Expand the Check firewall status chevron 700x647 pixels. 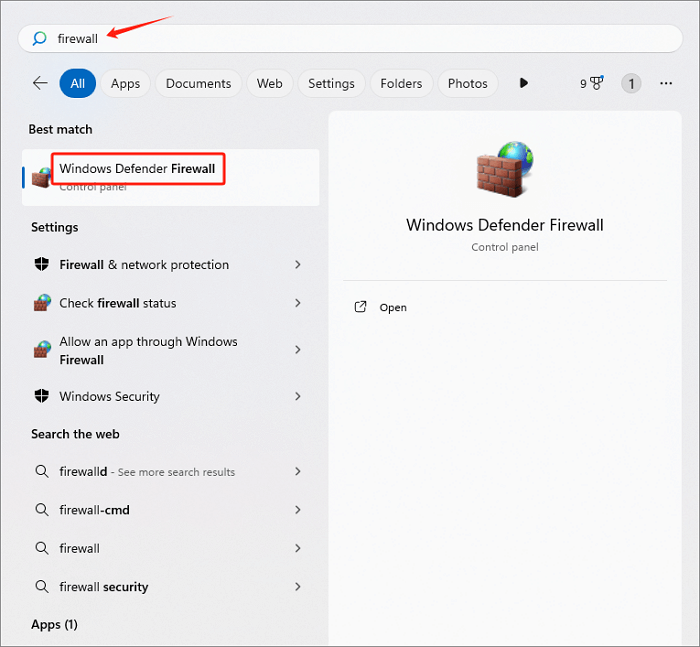coord(298,303)
